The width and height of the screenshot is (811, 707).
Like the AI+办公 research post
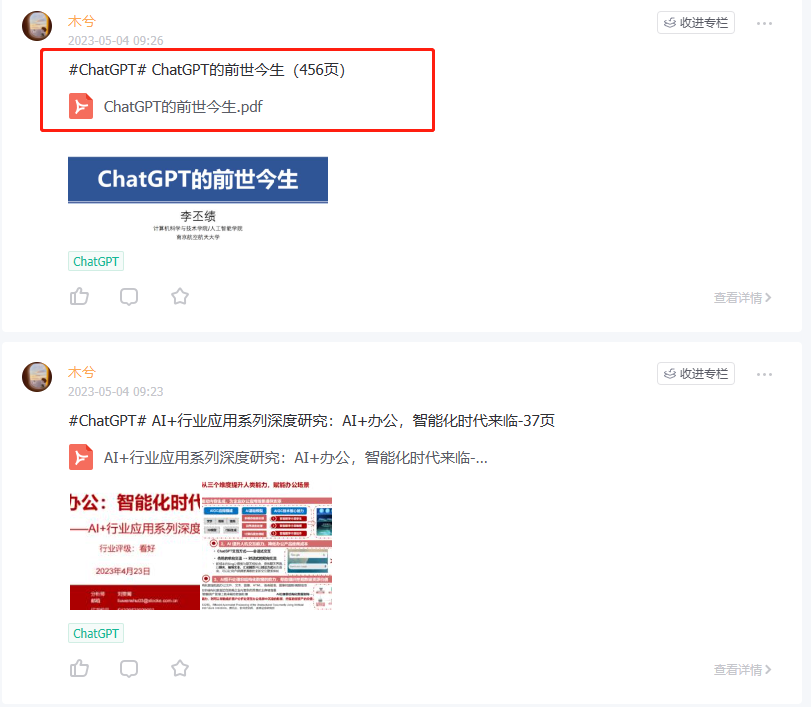click(79, 668)
